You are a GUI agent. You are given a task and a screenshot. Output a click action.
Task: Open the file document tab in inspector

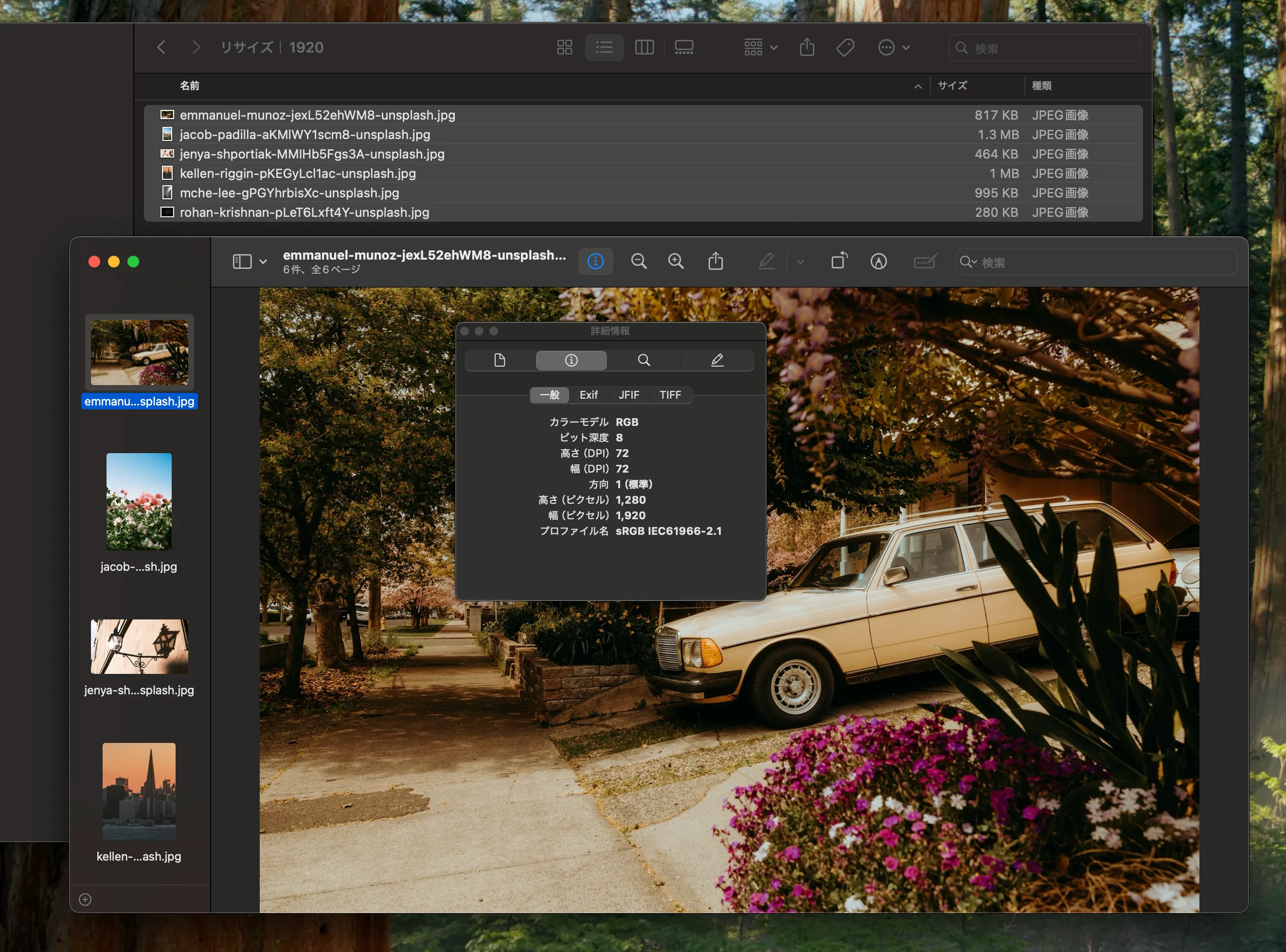coord(500,360)
